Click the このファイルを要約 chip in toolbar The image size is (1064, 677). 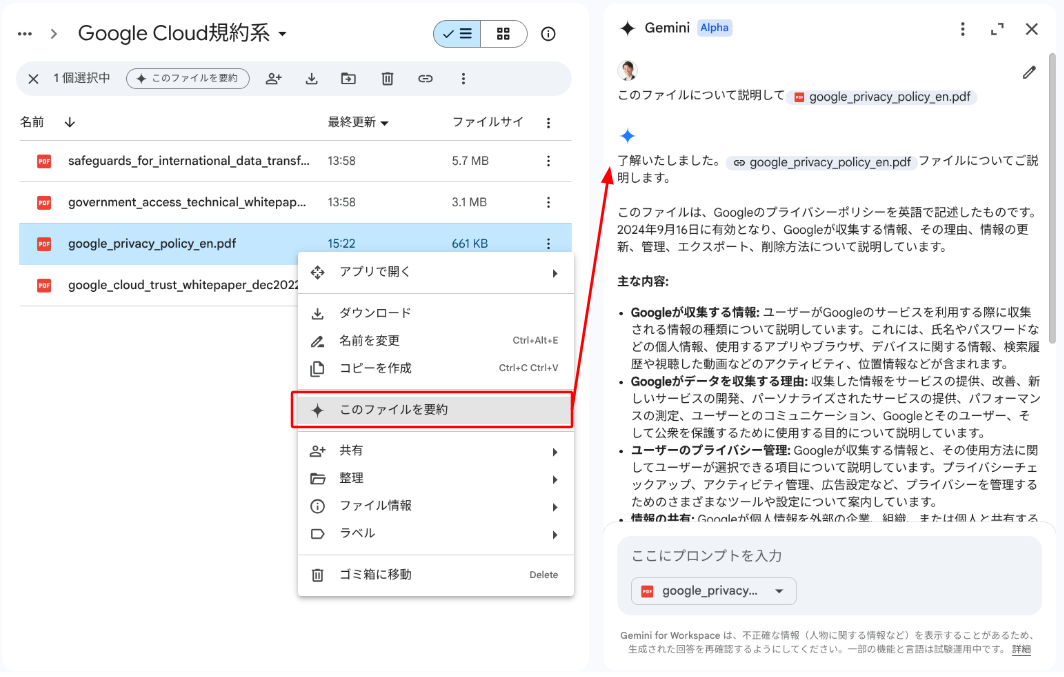pyautogui.click(x=188, y=79)
